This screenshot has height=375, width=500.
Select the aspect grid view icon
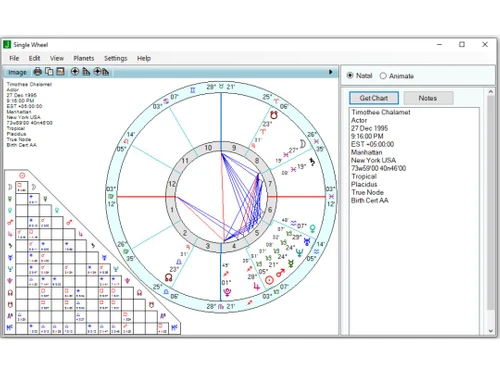86,71
